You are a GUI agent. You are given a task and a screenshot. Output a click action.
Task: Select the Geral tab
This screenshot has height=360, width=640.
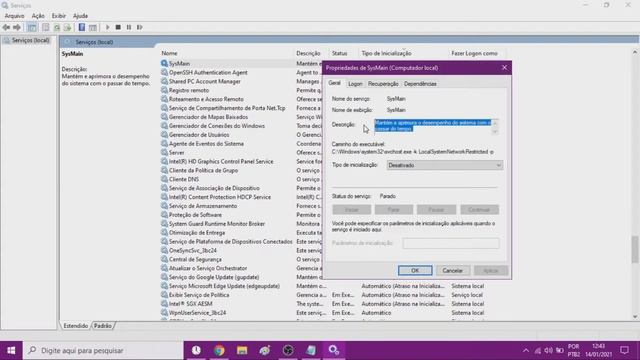(x=334, y=83)
